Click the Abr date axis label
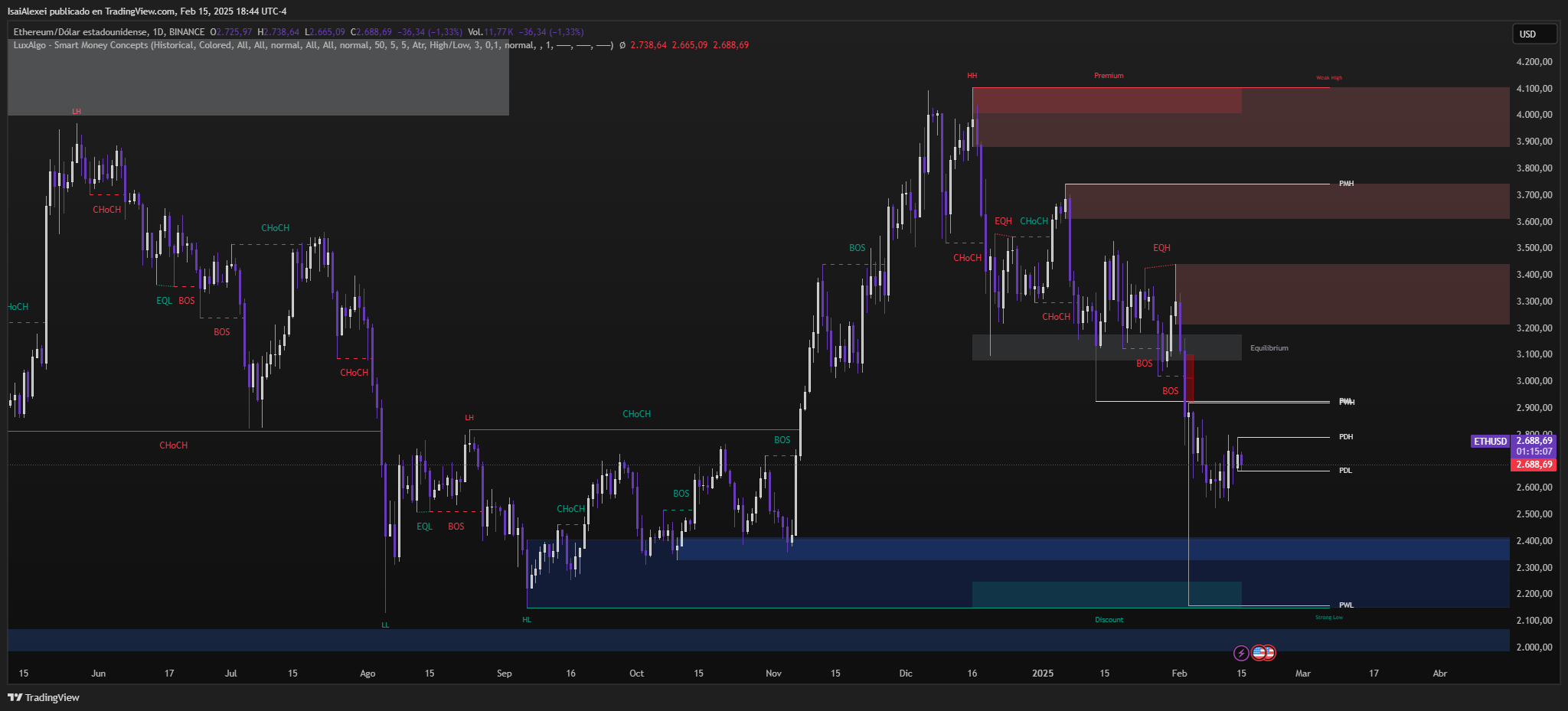Viewport: 1568px width, 711px height. (x=1439, y=673)
